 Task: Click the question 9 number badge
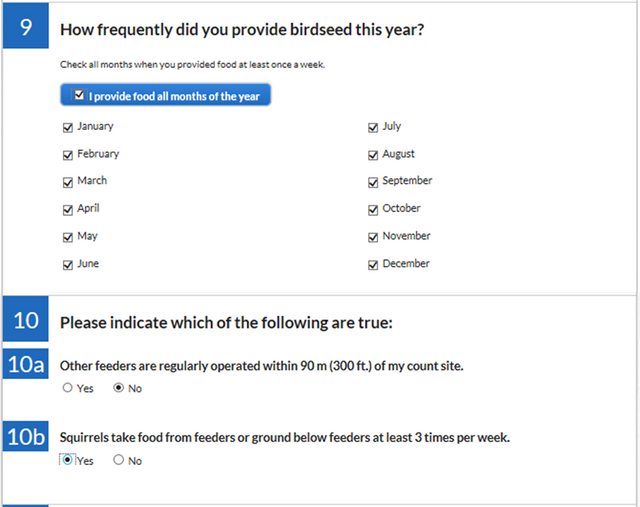(x=26, y=28)
